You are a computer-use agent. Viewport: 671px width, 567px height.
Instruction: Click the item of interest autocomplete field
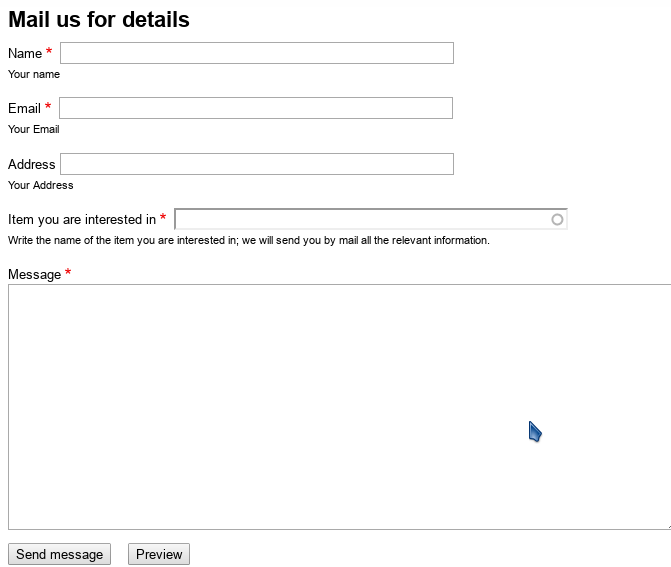pyautogui.click(x=371, y=219)
